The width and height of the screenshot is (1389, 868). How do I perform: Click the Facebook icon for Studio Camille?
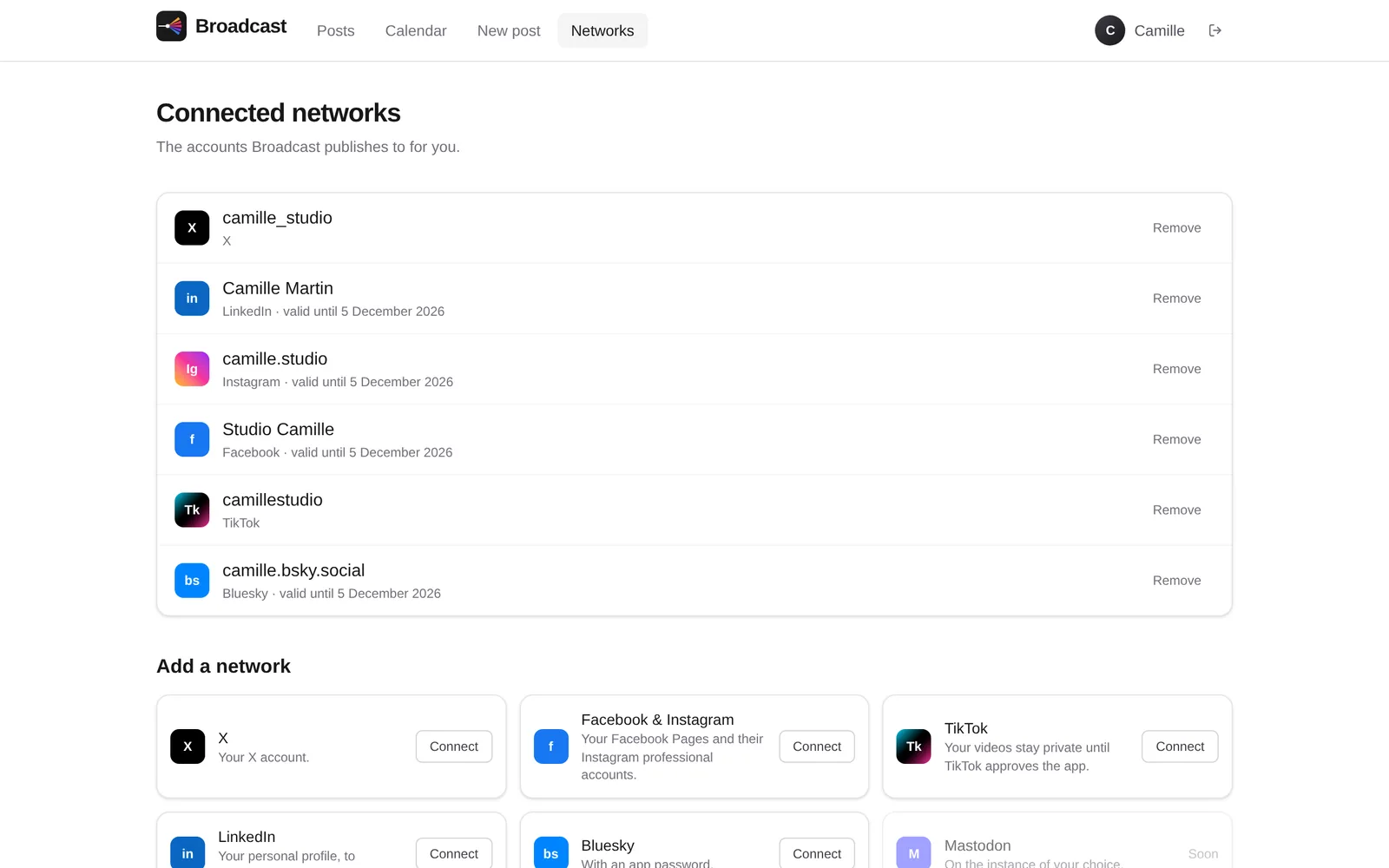pyautogui.click(x=192, y=439)
